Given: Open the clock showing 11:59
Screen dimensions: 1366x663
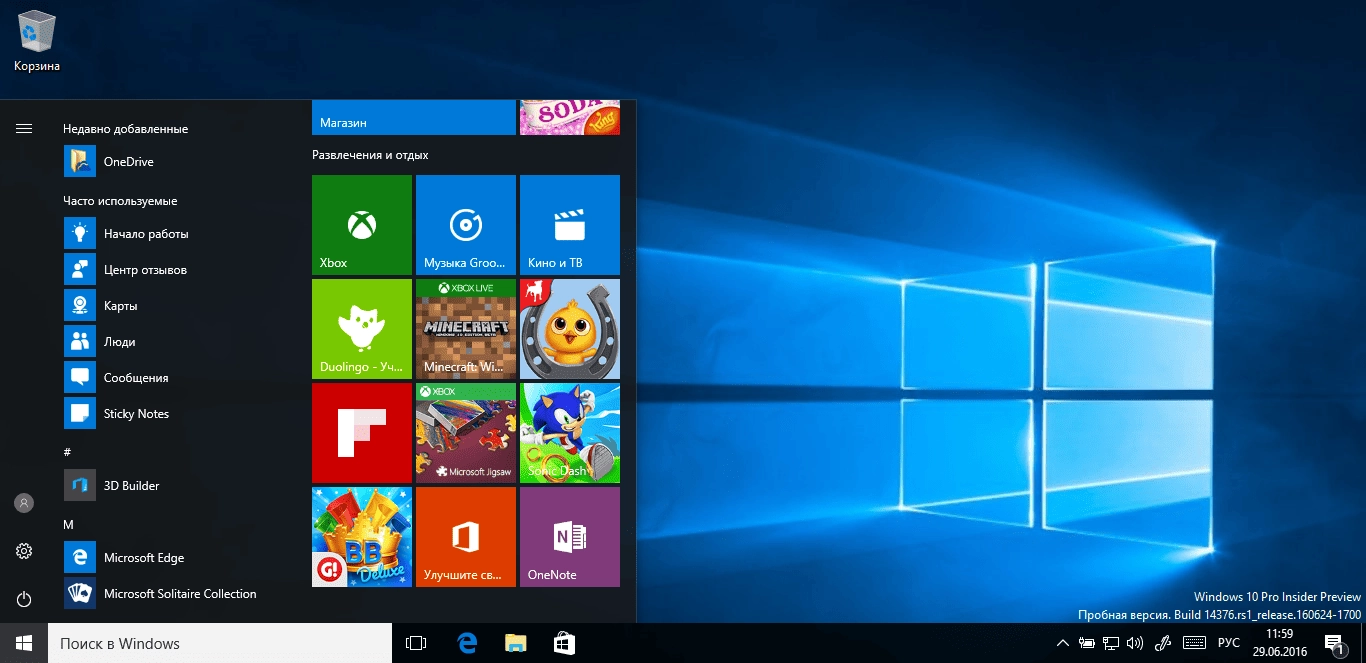Looking at the screenshot, I should coord(1279,643).
